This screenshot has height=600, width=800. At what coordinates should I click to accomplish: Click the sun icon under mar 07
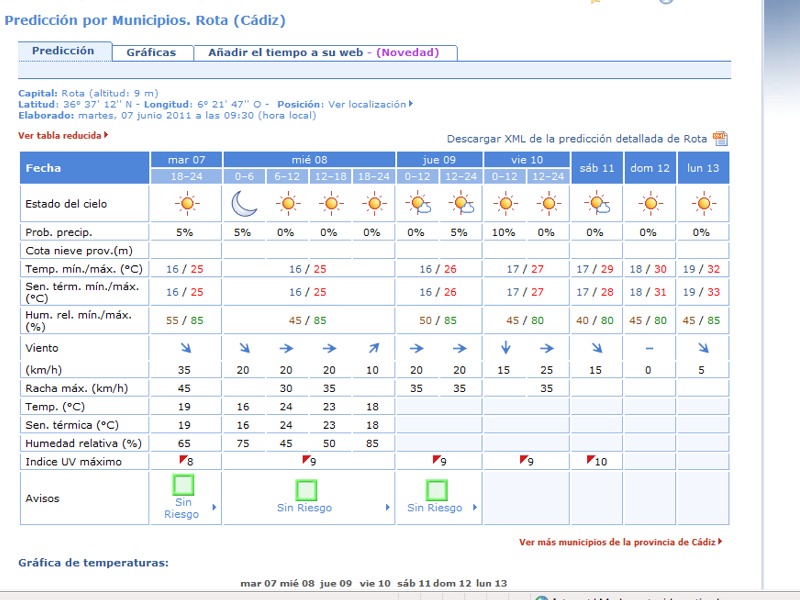tap(186, 204)
